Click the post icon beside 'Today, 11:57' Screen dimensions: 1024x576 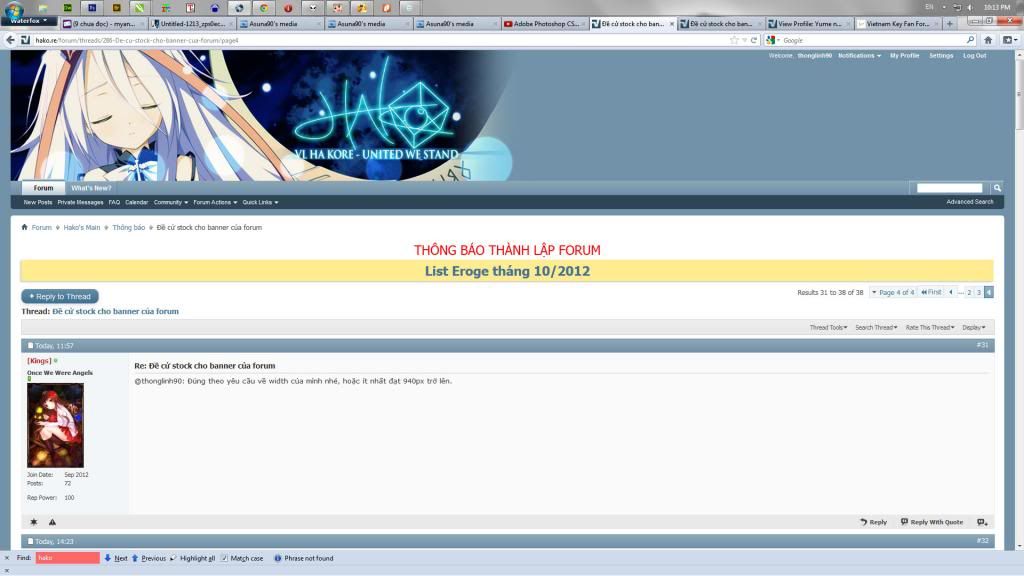click(x=30, y=345)
